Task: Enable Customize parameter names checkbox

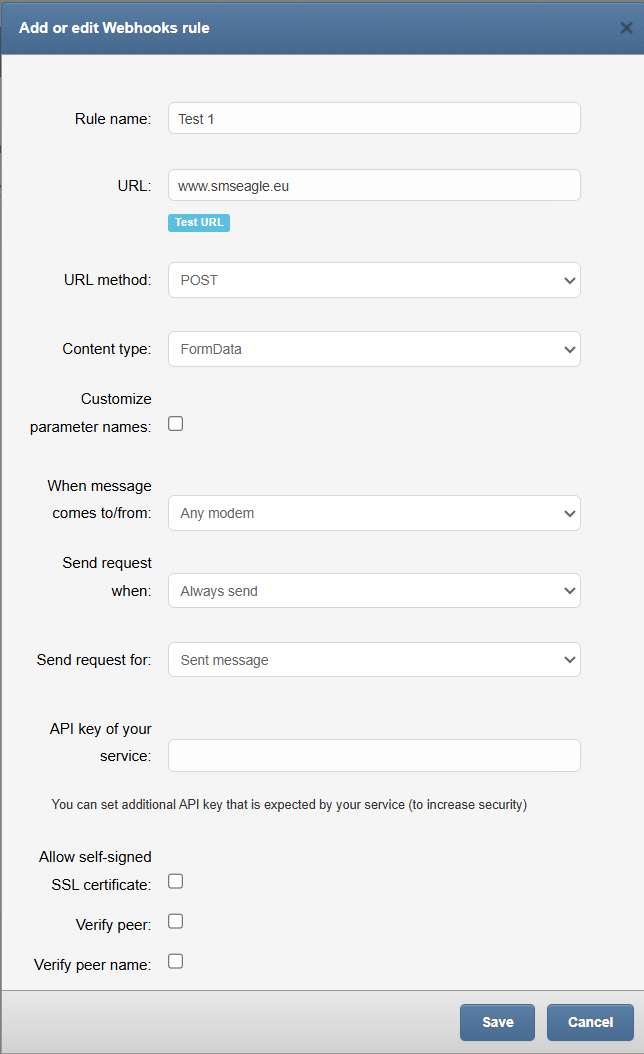Action: 175,423
